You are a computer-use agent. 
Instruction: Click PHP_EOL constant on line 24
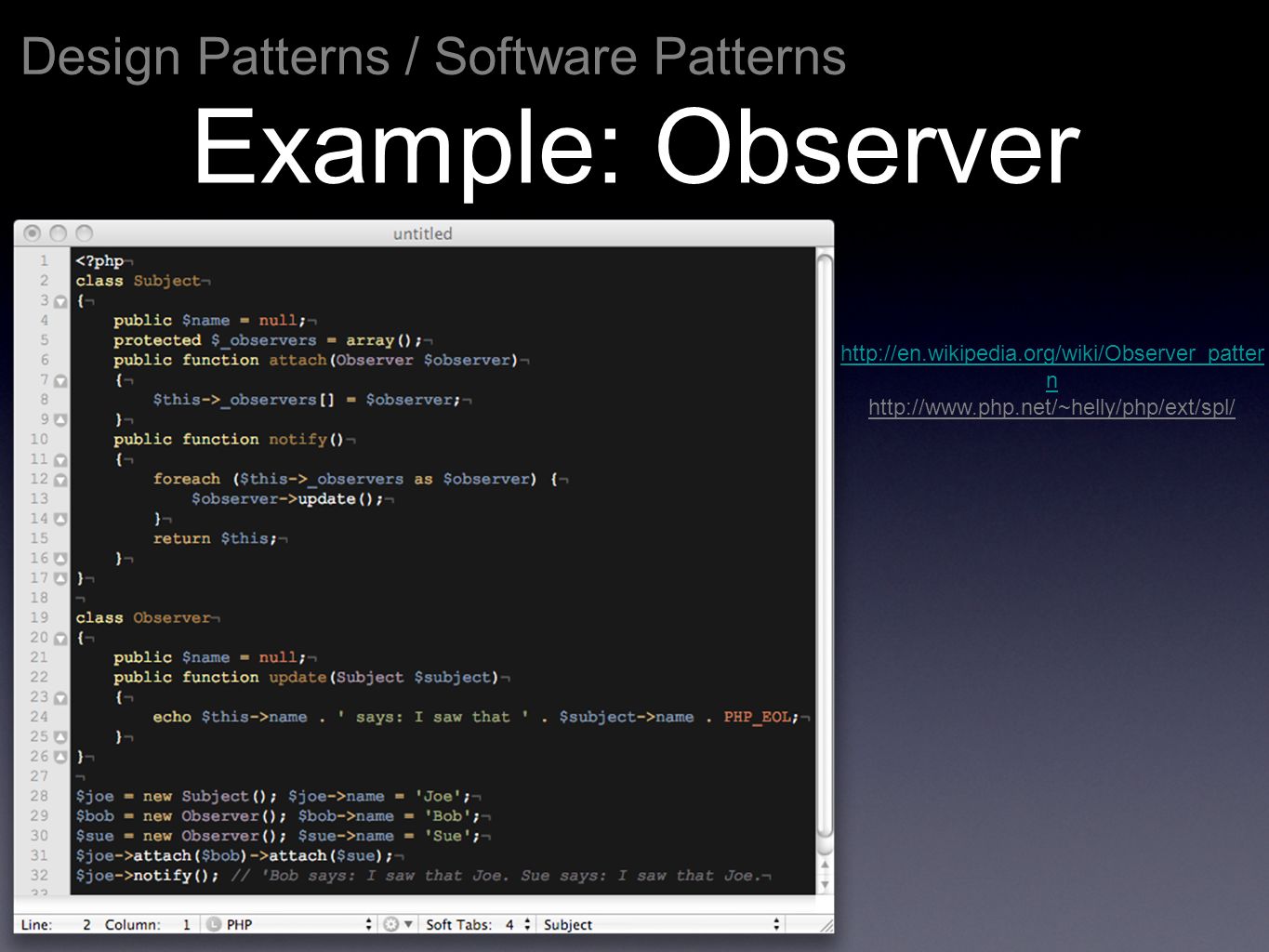757,717
